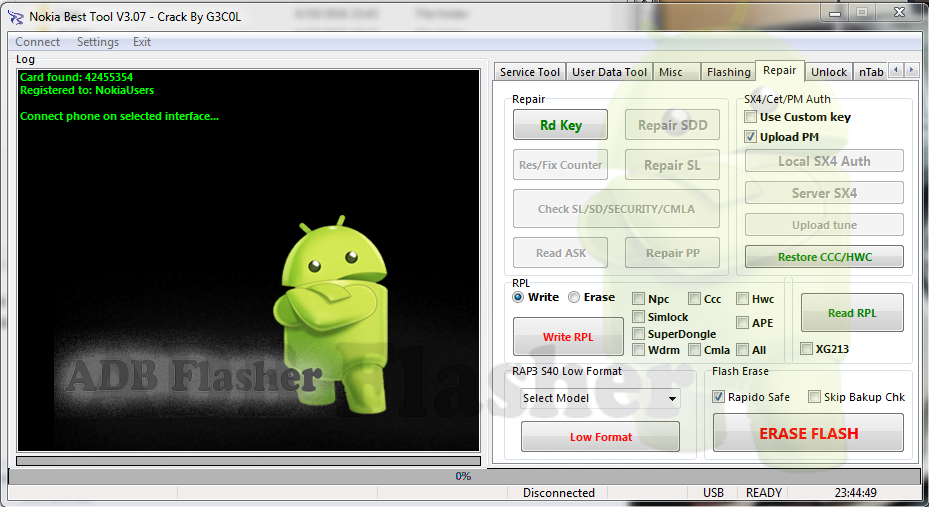
Task: Tick the SuperDongle checkbox
Action: point(639,334)
